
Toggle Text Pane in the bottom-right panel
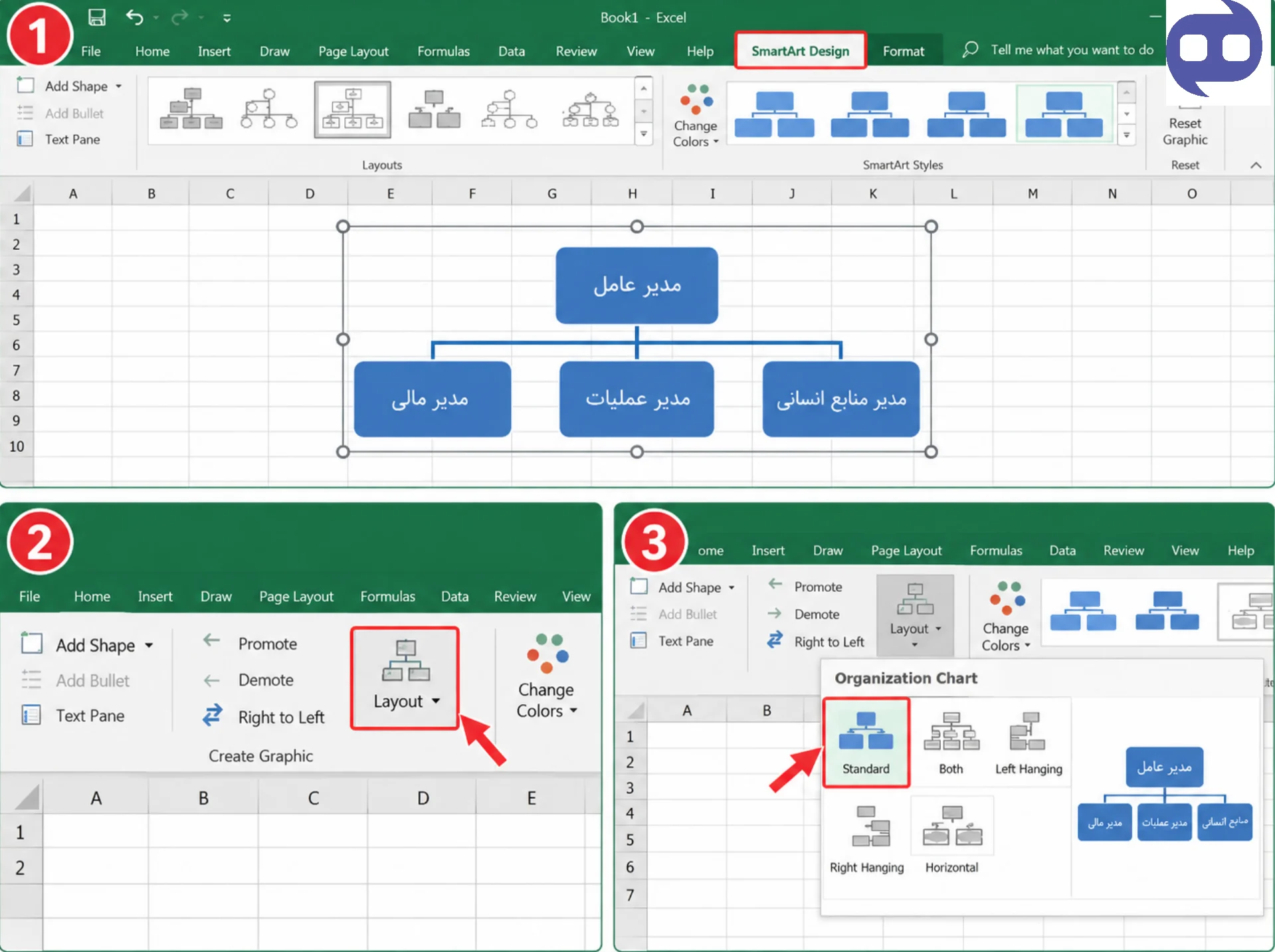[x=672, y=641]
